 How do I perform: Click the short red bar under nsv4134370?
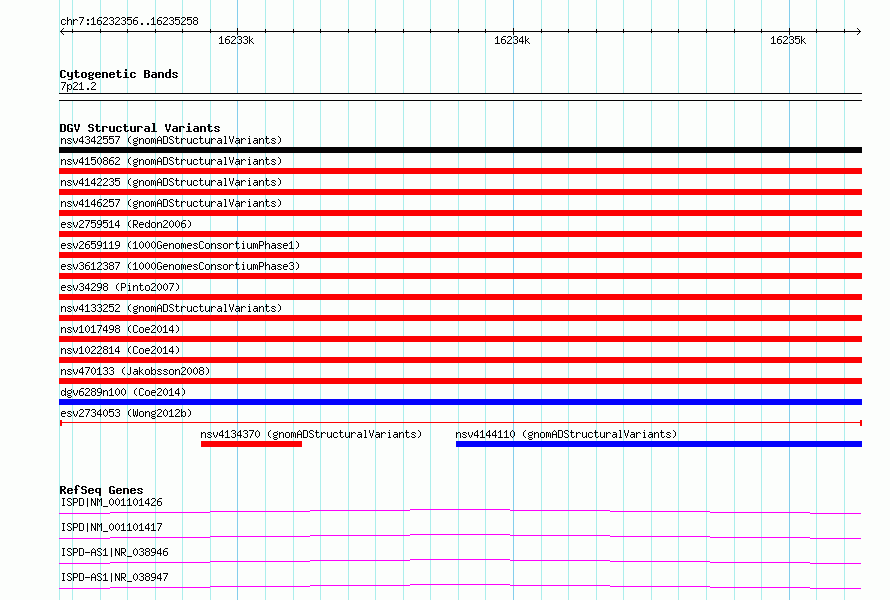251,444
